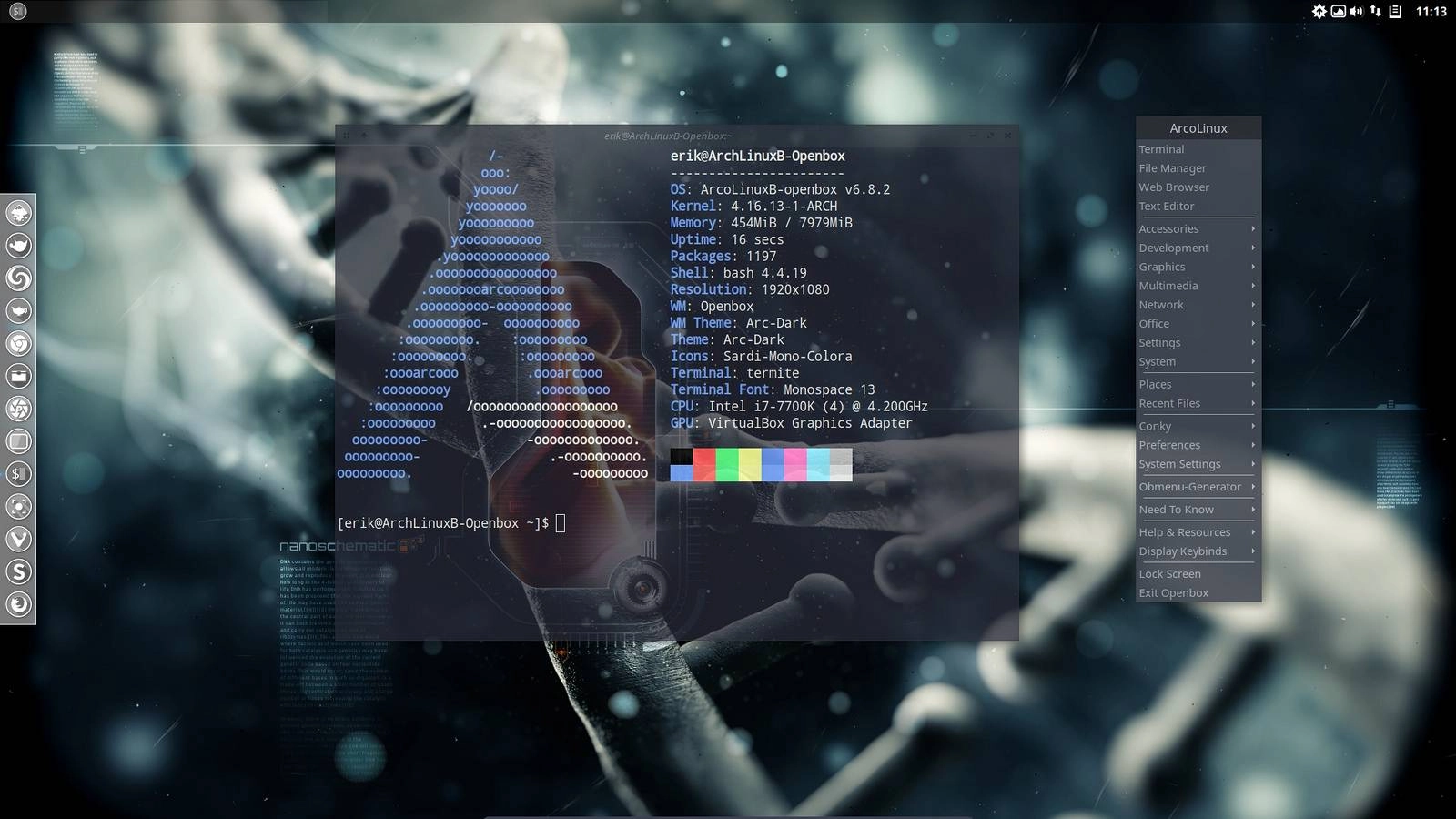Viewport: 1456px width, 819px height.
Task: Open the clipboard manager tray icon
Action: (1395, 11)
